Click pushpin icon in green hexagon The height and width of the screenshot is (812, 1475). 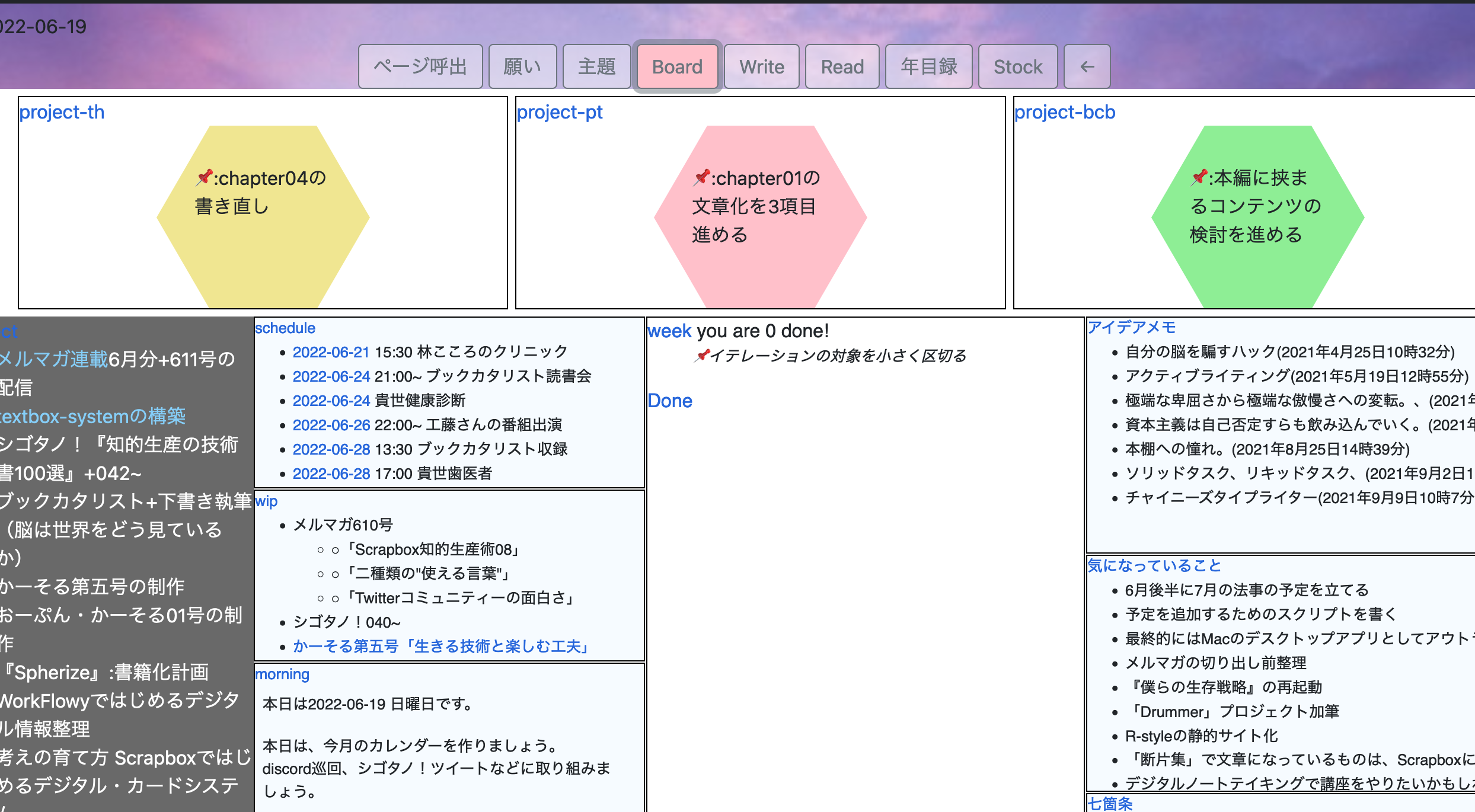(x=1199, y=177)
